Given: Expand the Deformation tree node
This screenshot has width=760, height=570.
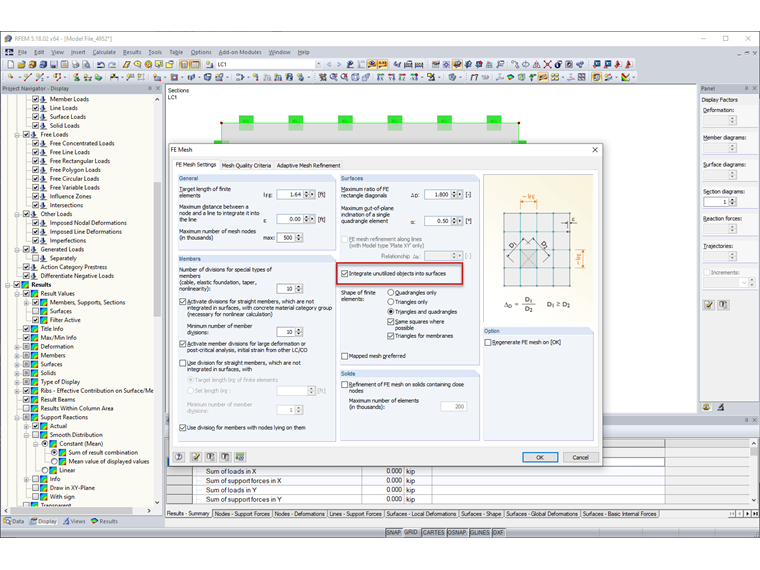Looking at the screenshot, I should [x=17, y=347].
